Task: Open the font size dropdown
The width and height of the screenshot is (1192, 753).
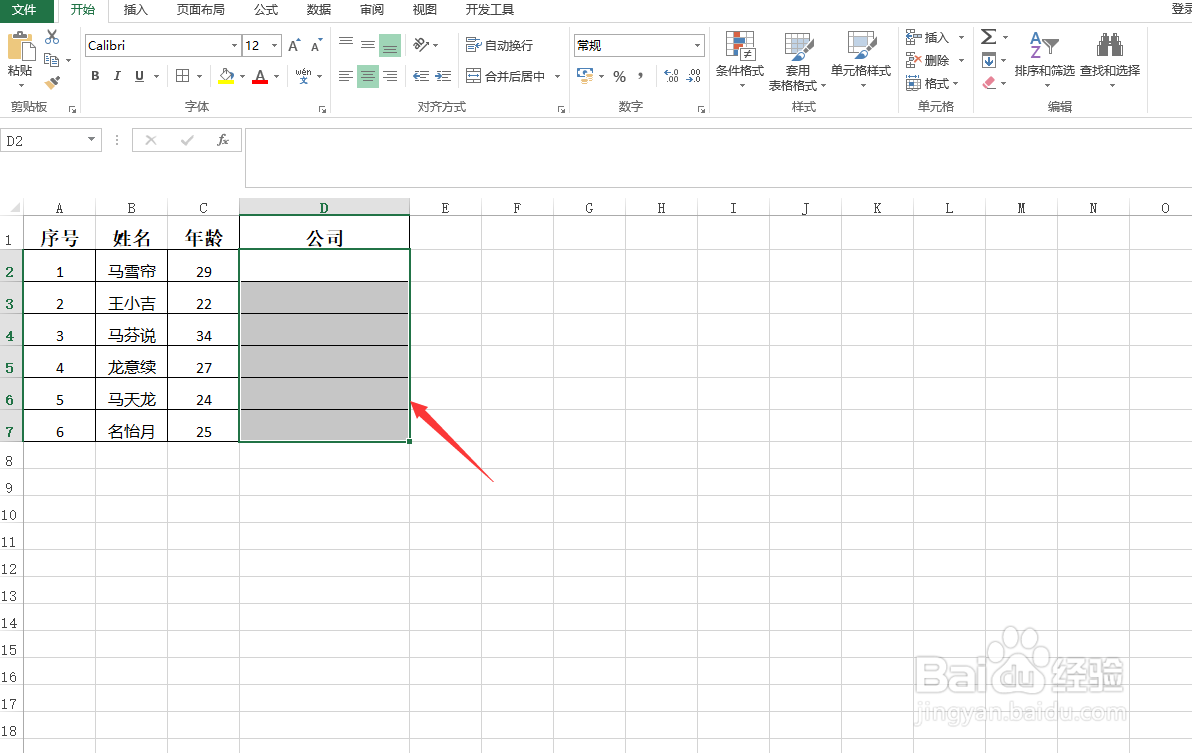Action: tap(274, 46)
